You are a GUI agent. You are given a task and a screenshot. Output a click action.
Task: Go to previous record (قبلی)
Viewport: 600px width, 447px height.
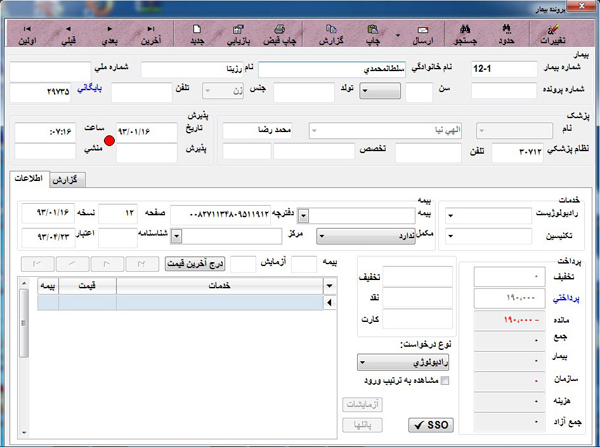(68, 35)
